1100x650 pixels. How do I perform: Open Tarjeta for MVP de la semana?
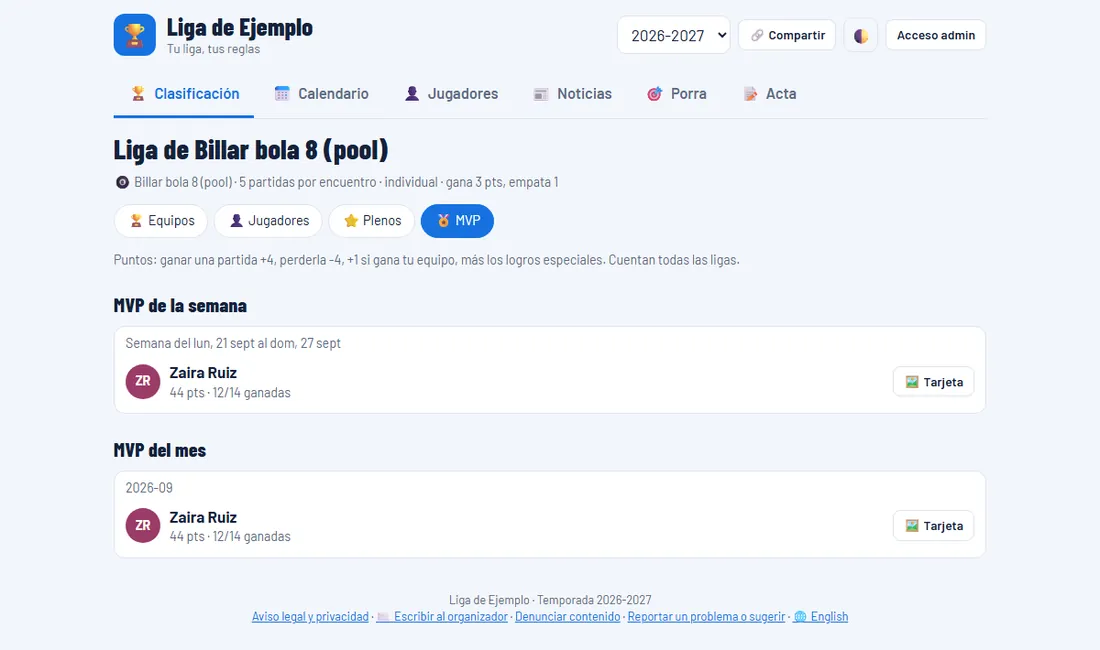[934, 382]
